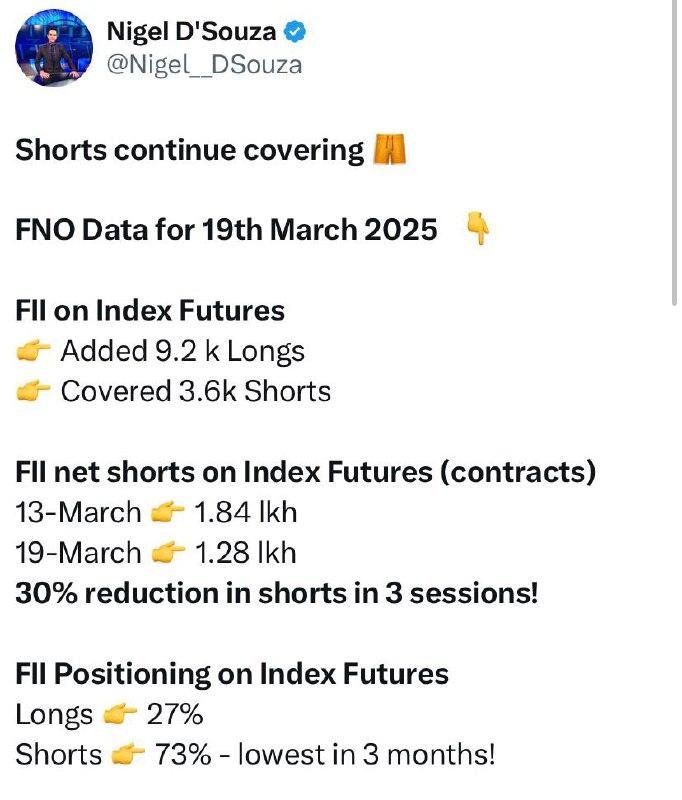Click pointing hand before Covered 3.6k Shorts
The height and width of the screenshot is (800, 682).
[33, 391]
